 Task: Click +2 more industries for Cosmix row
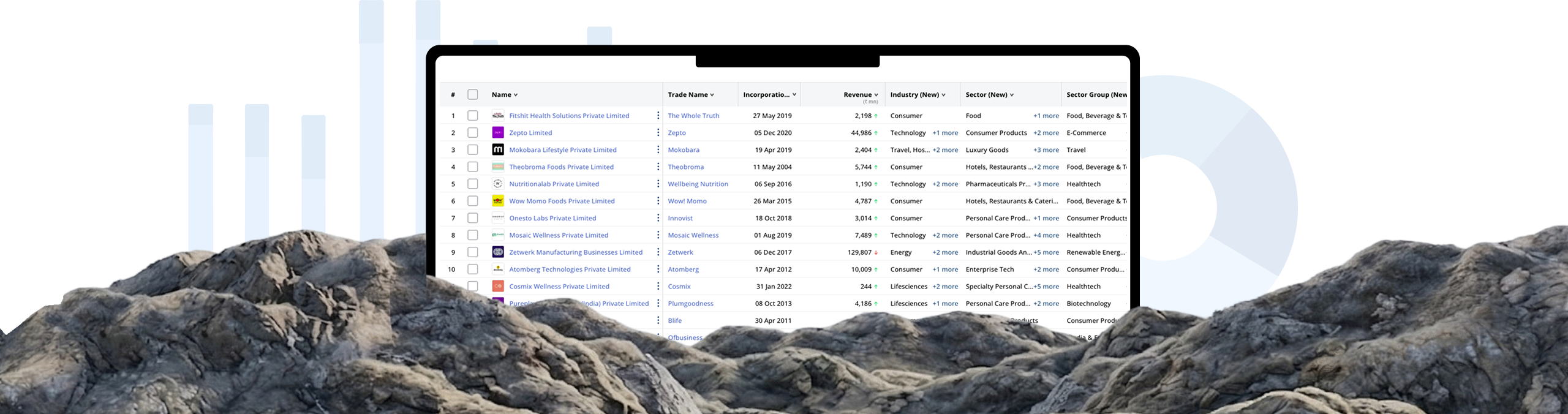point(945,286)
